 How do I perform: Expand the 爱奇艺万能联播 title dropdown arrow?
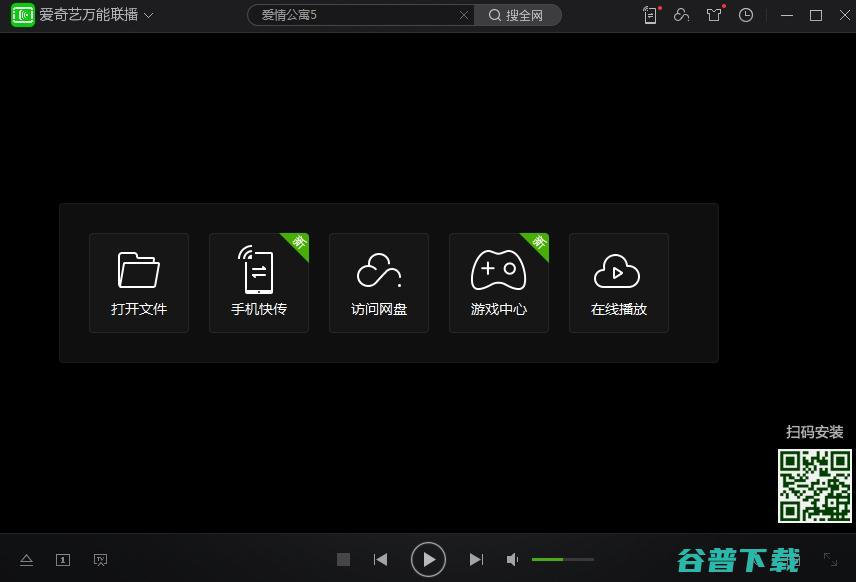click(x=148, y=15)
